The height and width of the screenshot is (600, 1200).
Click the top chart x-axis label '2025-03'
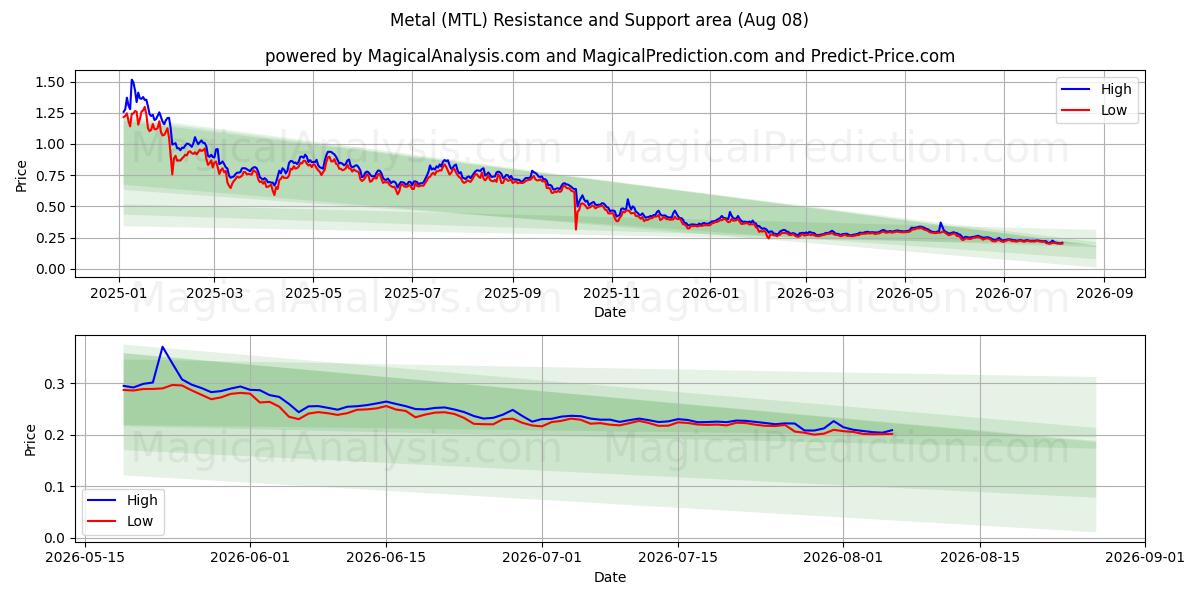coord(215,293)
